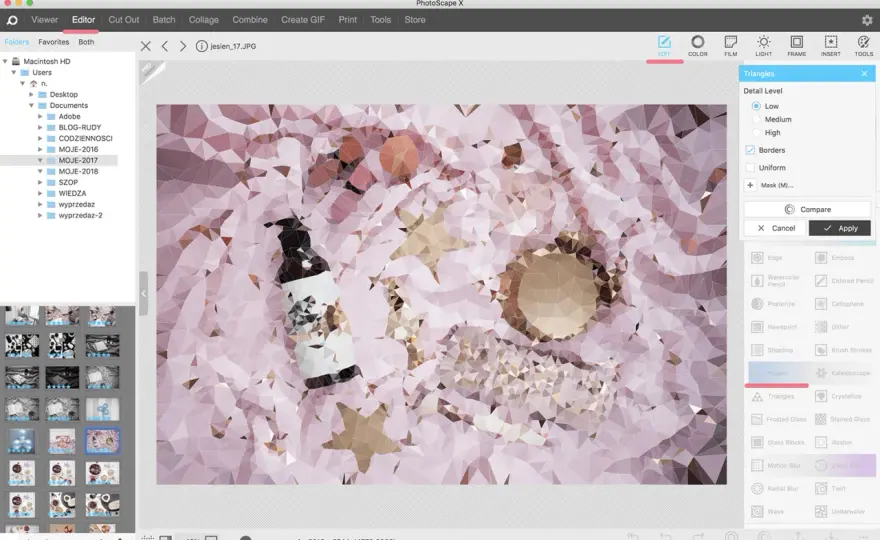Open the Store tab

point(415,20)
